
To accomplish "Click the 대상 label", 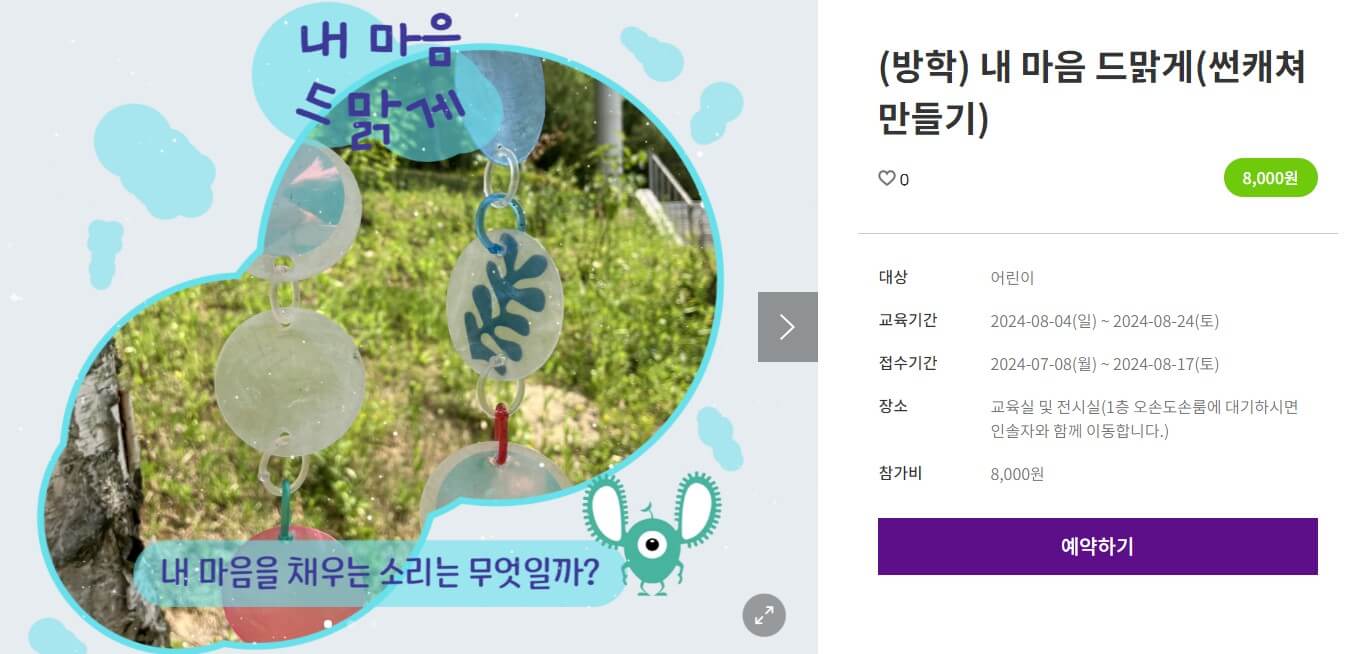I will click(893, 277).
